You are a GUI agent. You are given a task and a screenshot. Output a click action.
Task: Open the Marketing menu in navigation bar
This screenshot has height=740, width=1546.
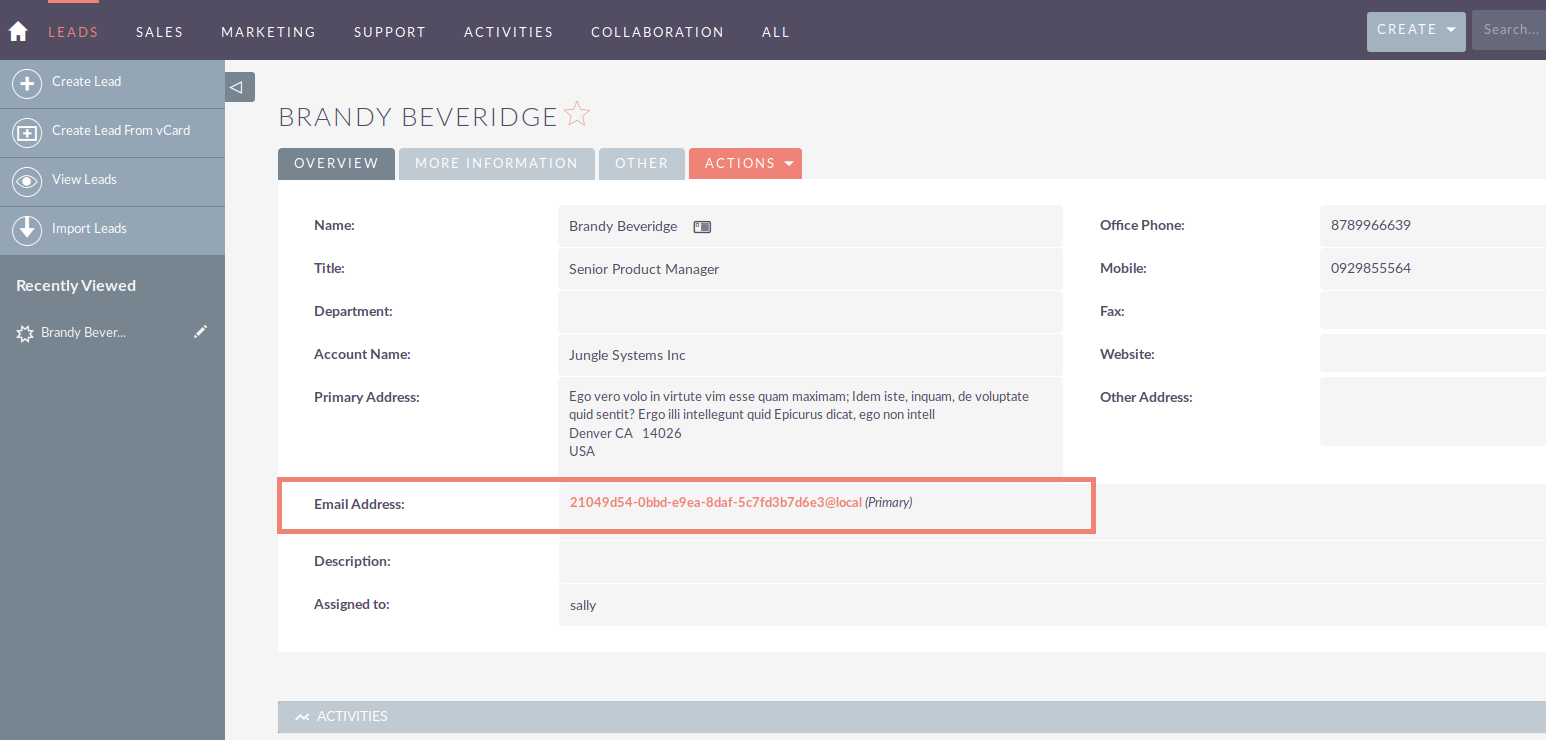(x=268, y=32)
